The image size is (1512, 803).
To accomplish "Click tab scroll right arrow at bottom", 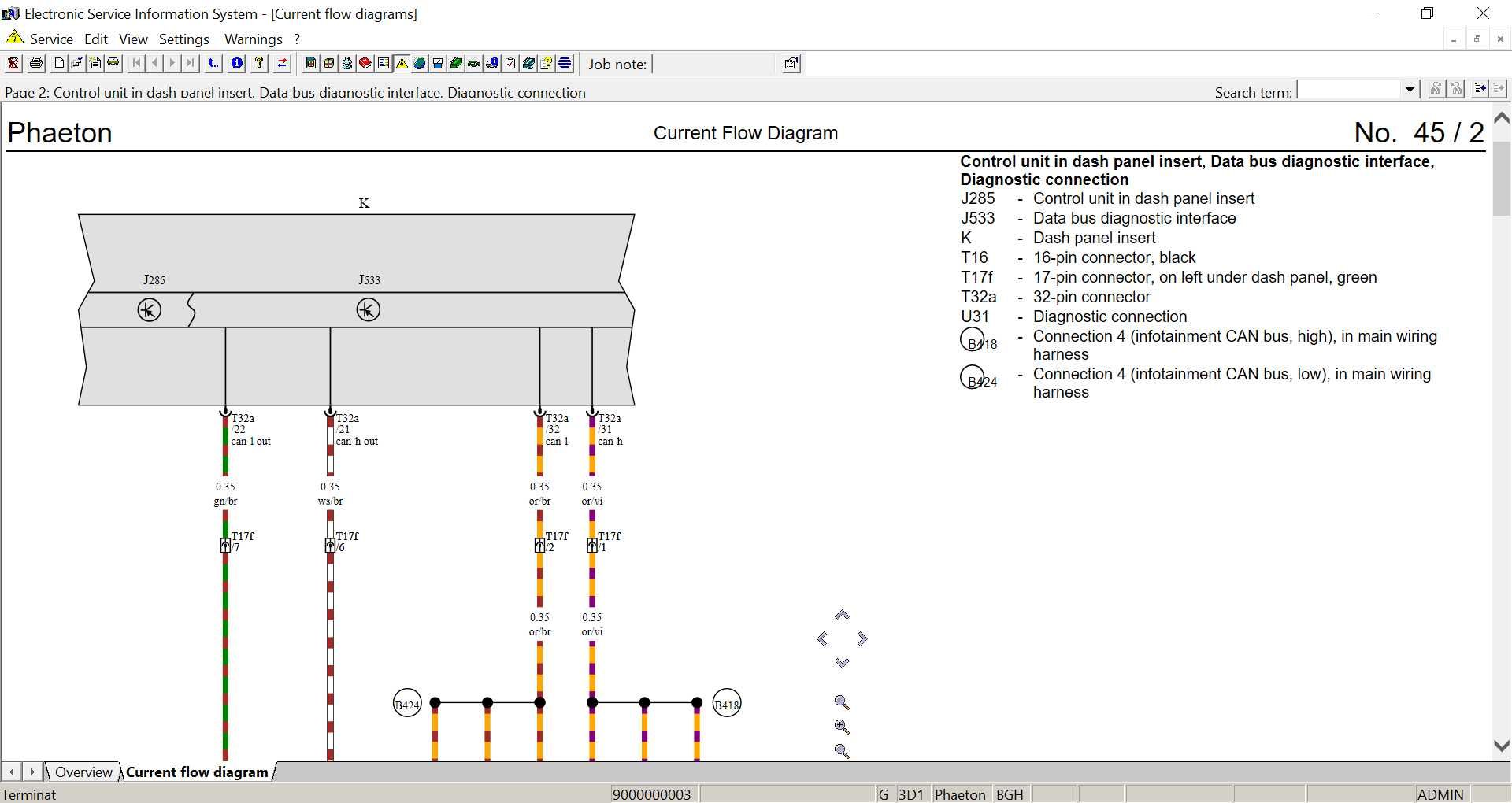I will (x=31, y=772).
